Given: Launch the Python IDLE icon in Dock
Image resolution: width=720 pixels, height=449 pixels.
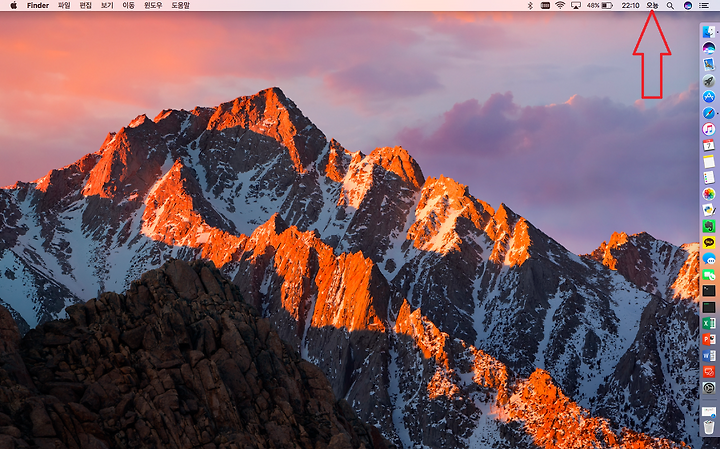Looking at the screenshot, I should pos(709,210).
